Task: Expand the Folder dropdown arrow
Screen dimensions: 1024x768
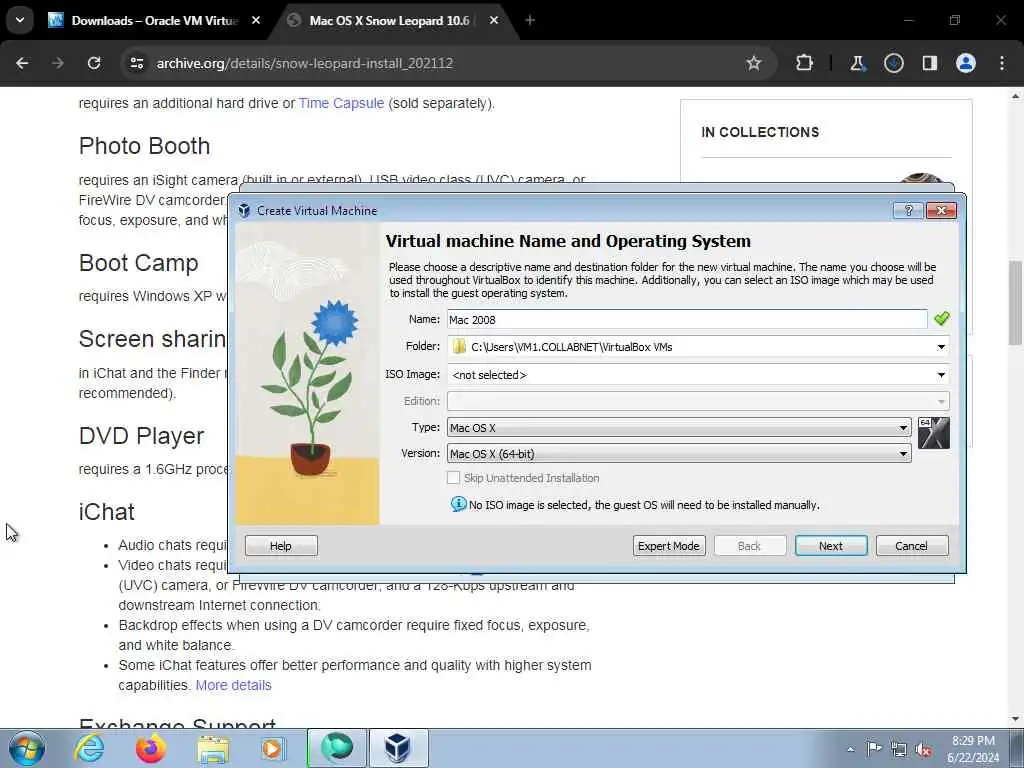Action: (941, 347)
